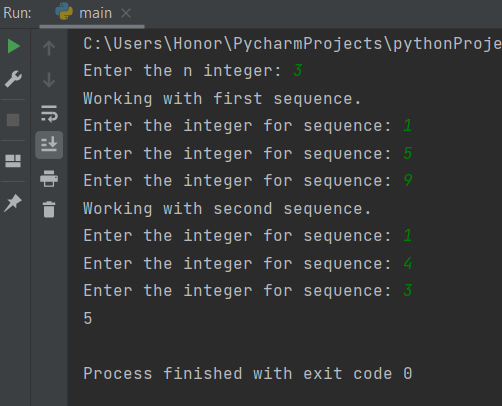The width and height of the screenshot is (502, 406).
Task: Rerun main with the green play icon
Action: tap(14, 46)
